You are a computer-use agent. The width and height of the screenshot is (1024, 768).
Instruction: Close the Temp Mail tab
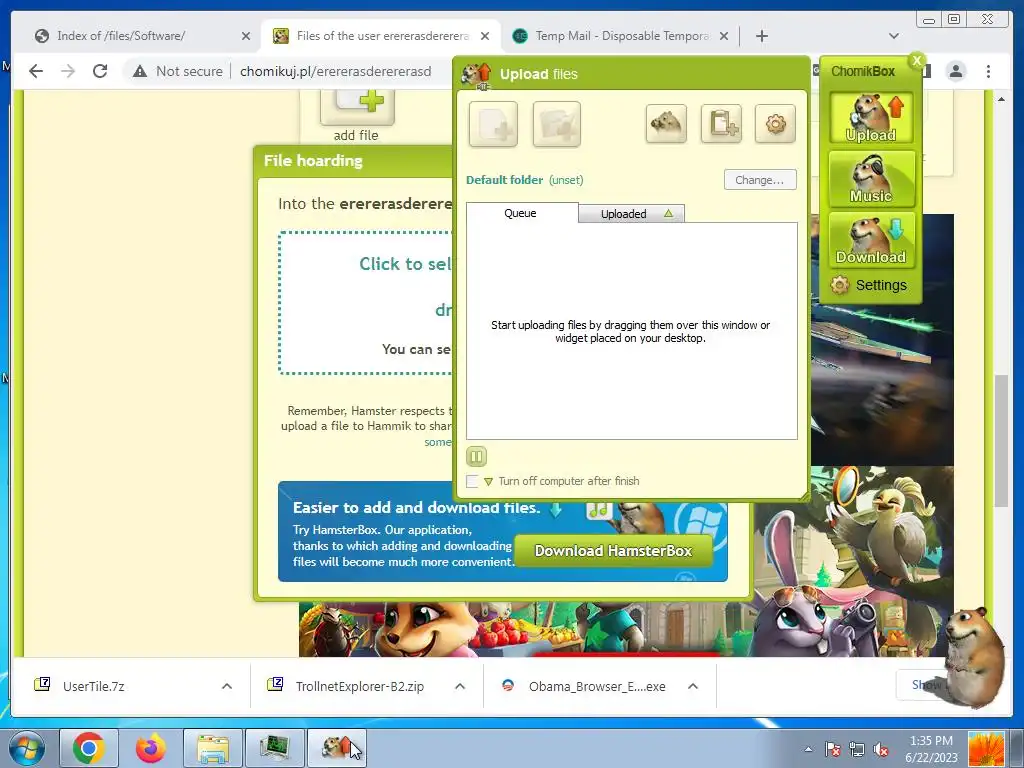pyautogui.click(x=724, y=36)
